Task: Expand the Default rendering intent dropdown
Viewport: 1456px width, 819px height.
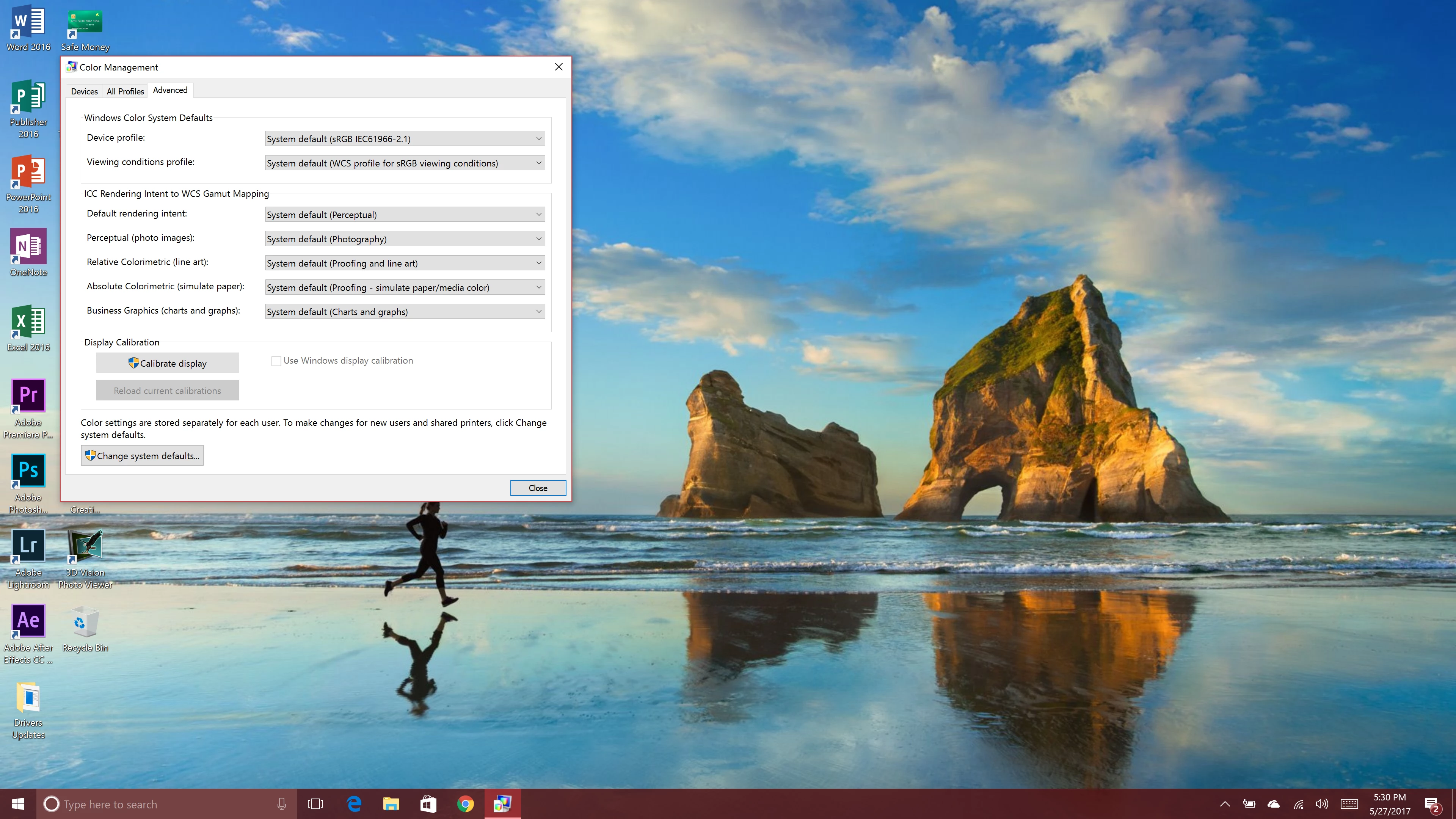Action: click(405, 214)
